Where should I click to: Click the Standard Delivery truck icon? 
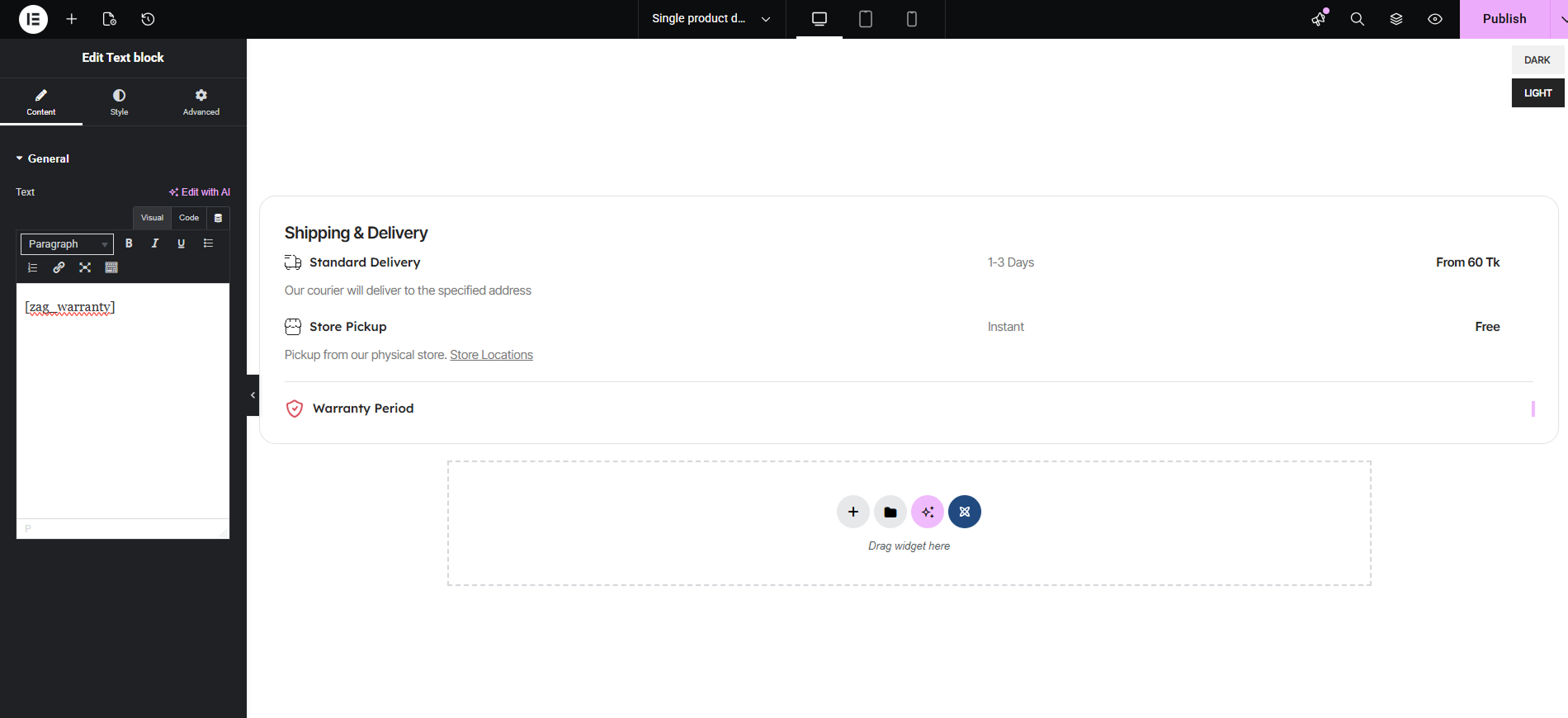click(293, 262)
